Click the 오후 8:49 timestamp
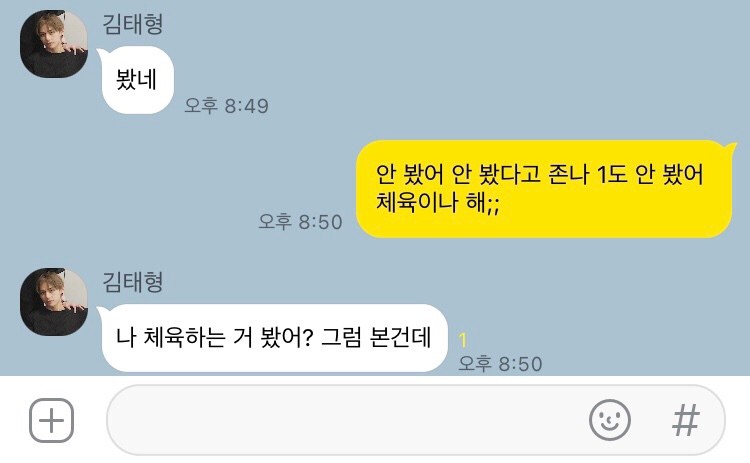Screen dimensions: 750x463 227,106
